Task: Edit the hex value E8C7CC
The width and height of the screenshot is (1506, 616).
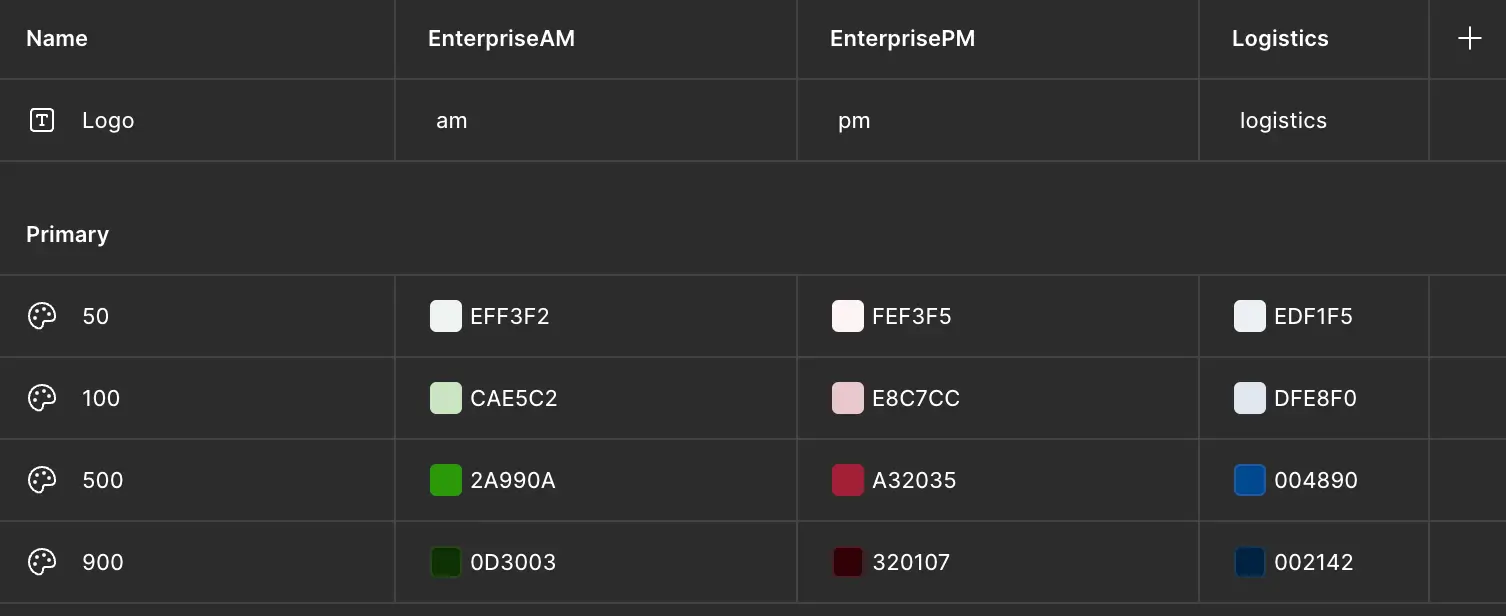Action: coord(916,399)
